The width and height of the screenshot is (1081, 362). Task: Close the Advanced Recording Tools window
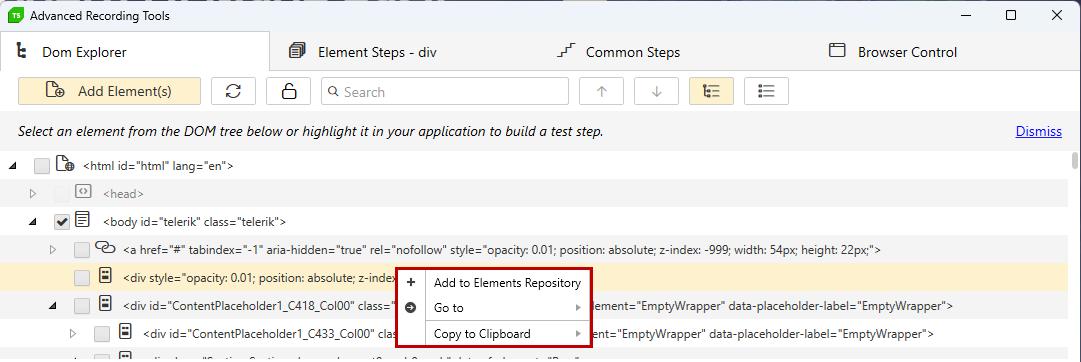pos(1056,15)
